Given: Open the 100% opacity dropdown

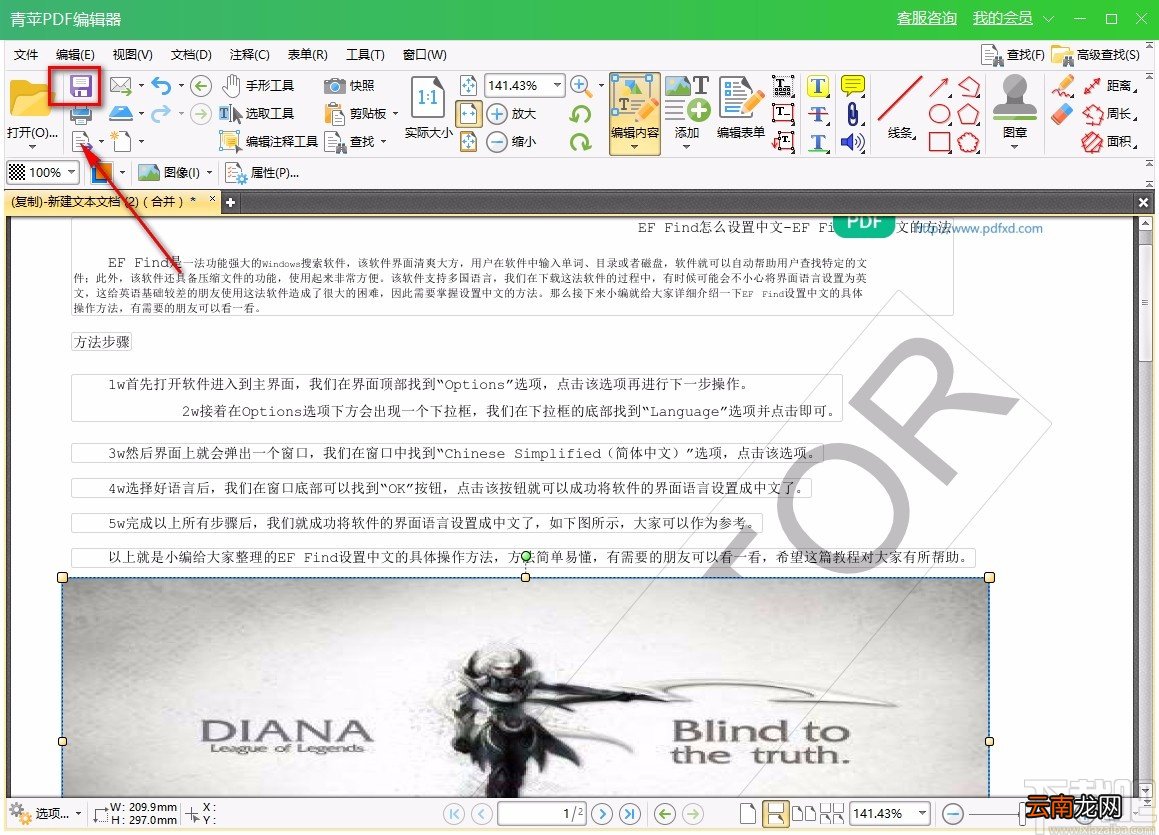Looking at the screenshot, I should 72,172.
